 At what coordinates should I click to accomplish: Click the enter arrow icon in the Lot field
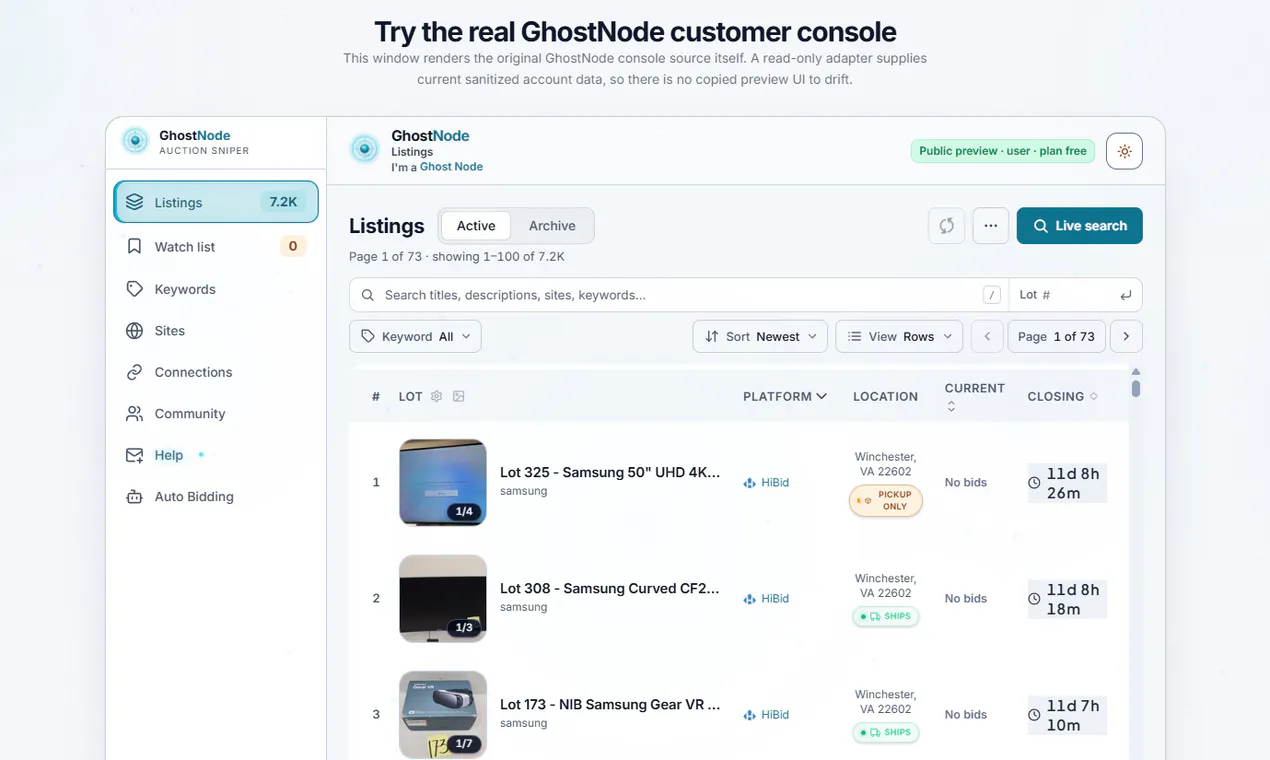tap(1126, 295)
